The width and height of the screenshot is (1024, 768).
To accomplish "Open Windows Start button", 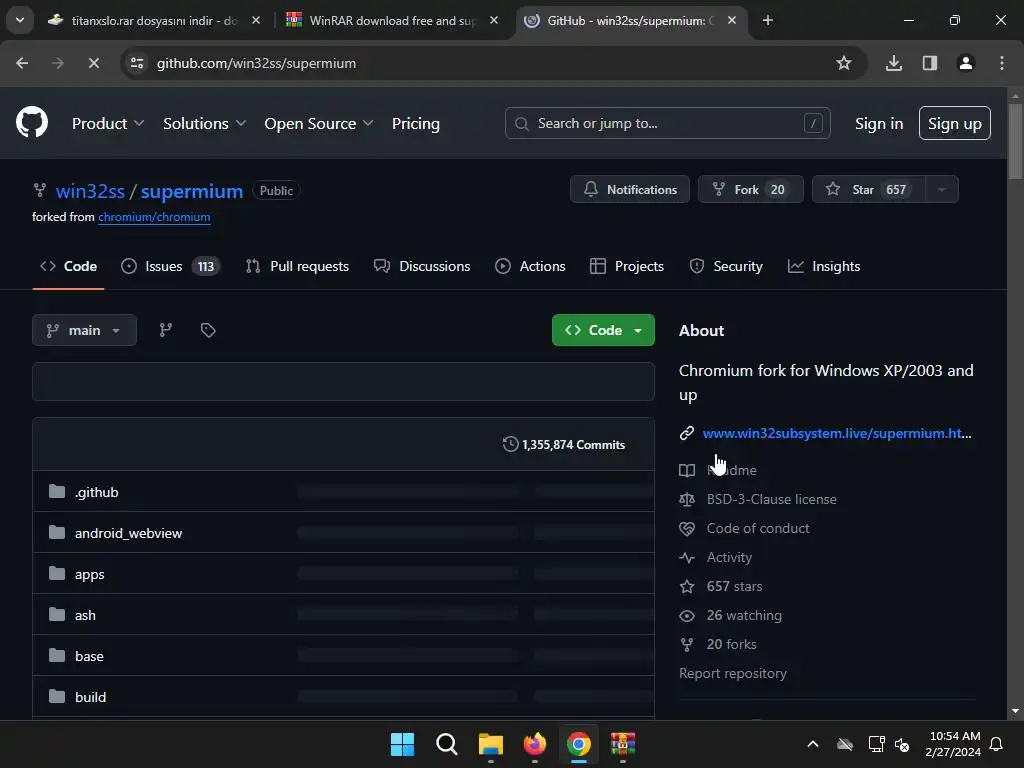I will [402, 744].
